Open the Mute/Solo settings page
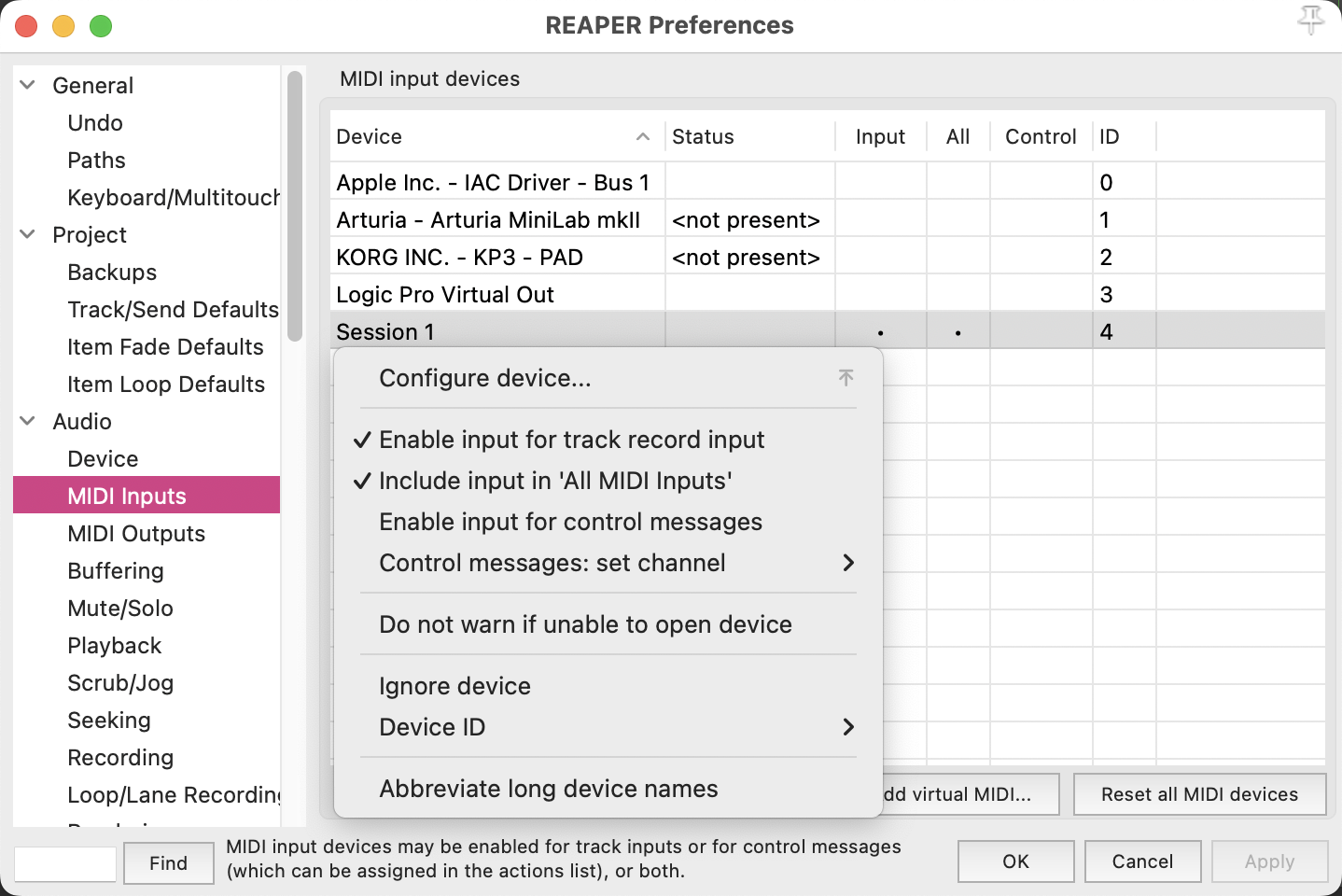The image size is (1342, 896). (120, 608)
